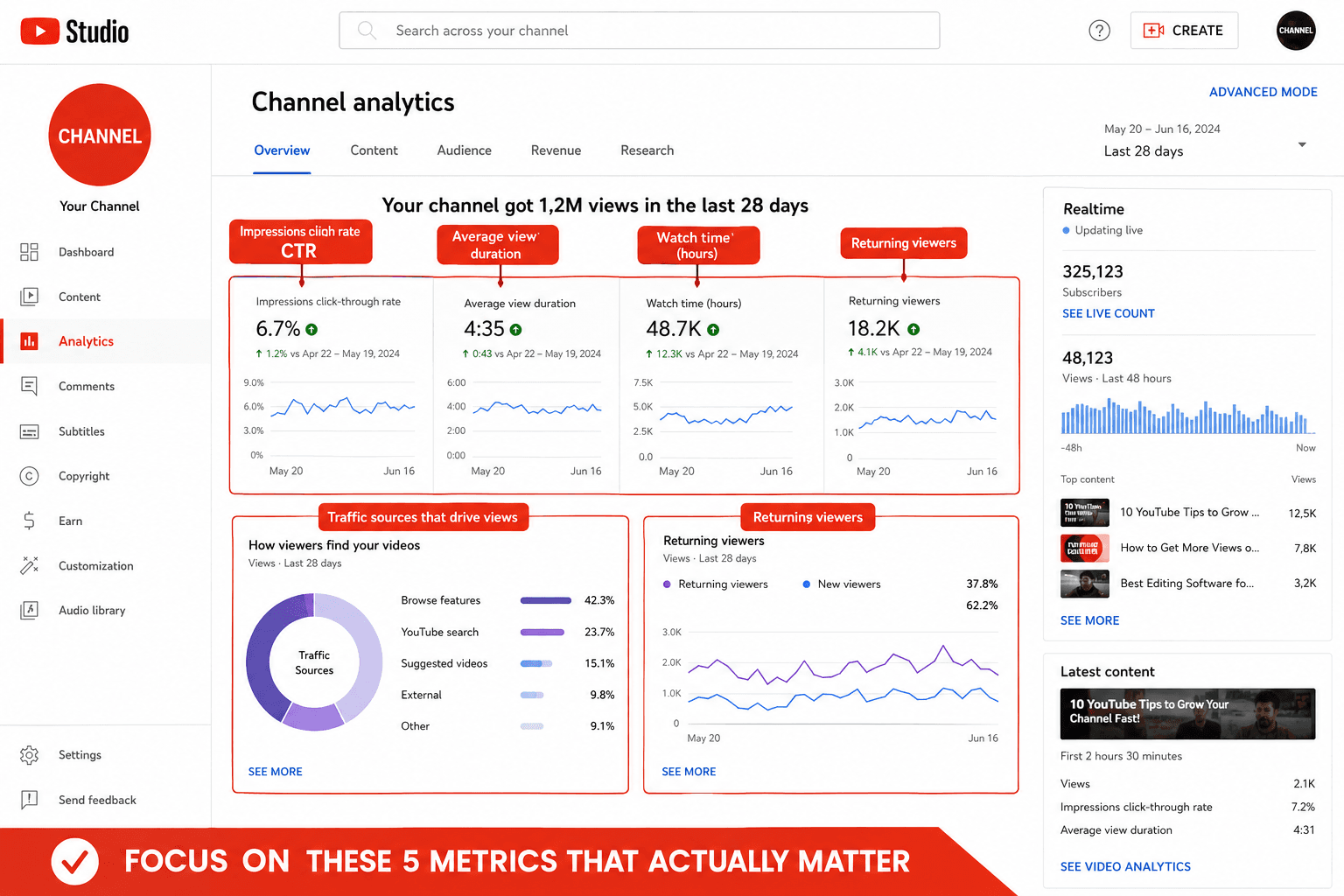1344x896 pixels.
Task: Click SEE LIVE COUNT link
Action: pos(1108,313)
